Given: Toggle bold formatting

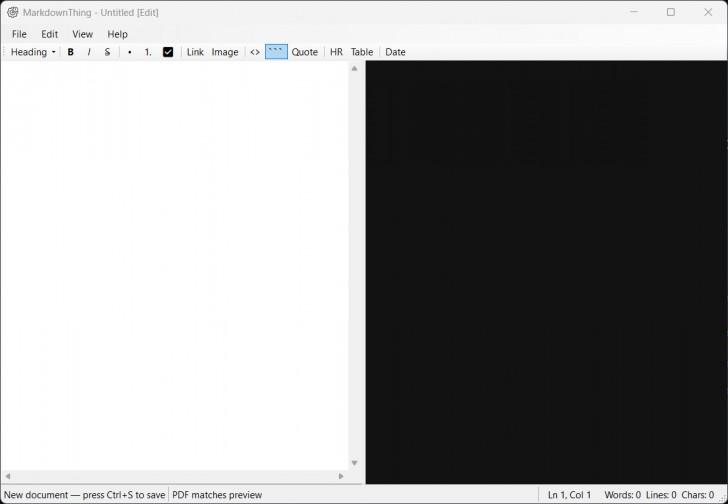Looking at the screenshot, I should (x=71, y=52).
